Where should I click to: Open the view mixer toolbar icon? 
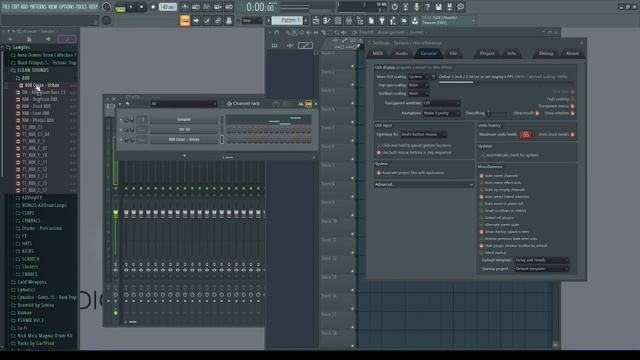point(349,20)
